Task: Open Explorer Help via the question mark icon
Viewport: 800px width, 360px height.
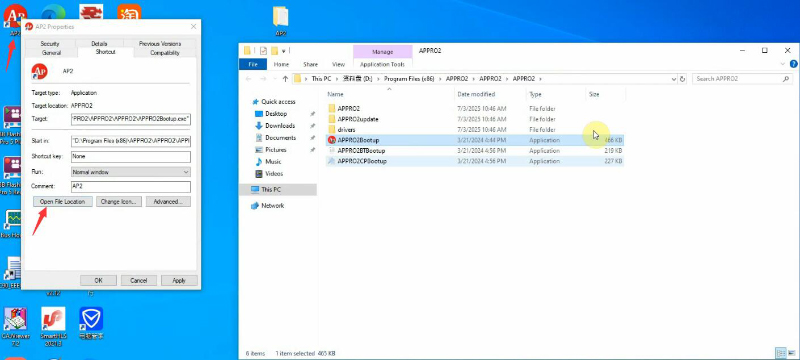Action: pos(793,64)
